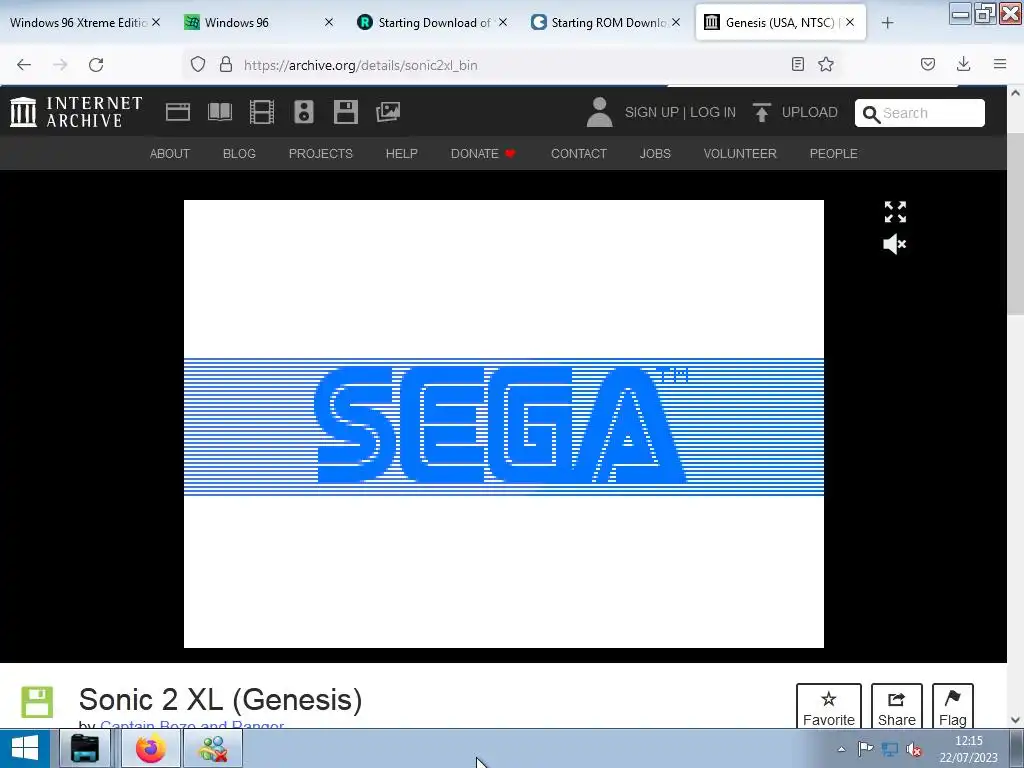Viewport: 1024px width, 768px height.
Task: Open the VOLUNTEER menu link
Action: [x=740, y=153]
